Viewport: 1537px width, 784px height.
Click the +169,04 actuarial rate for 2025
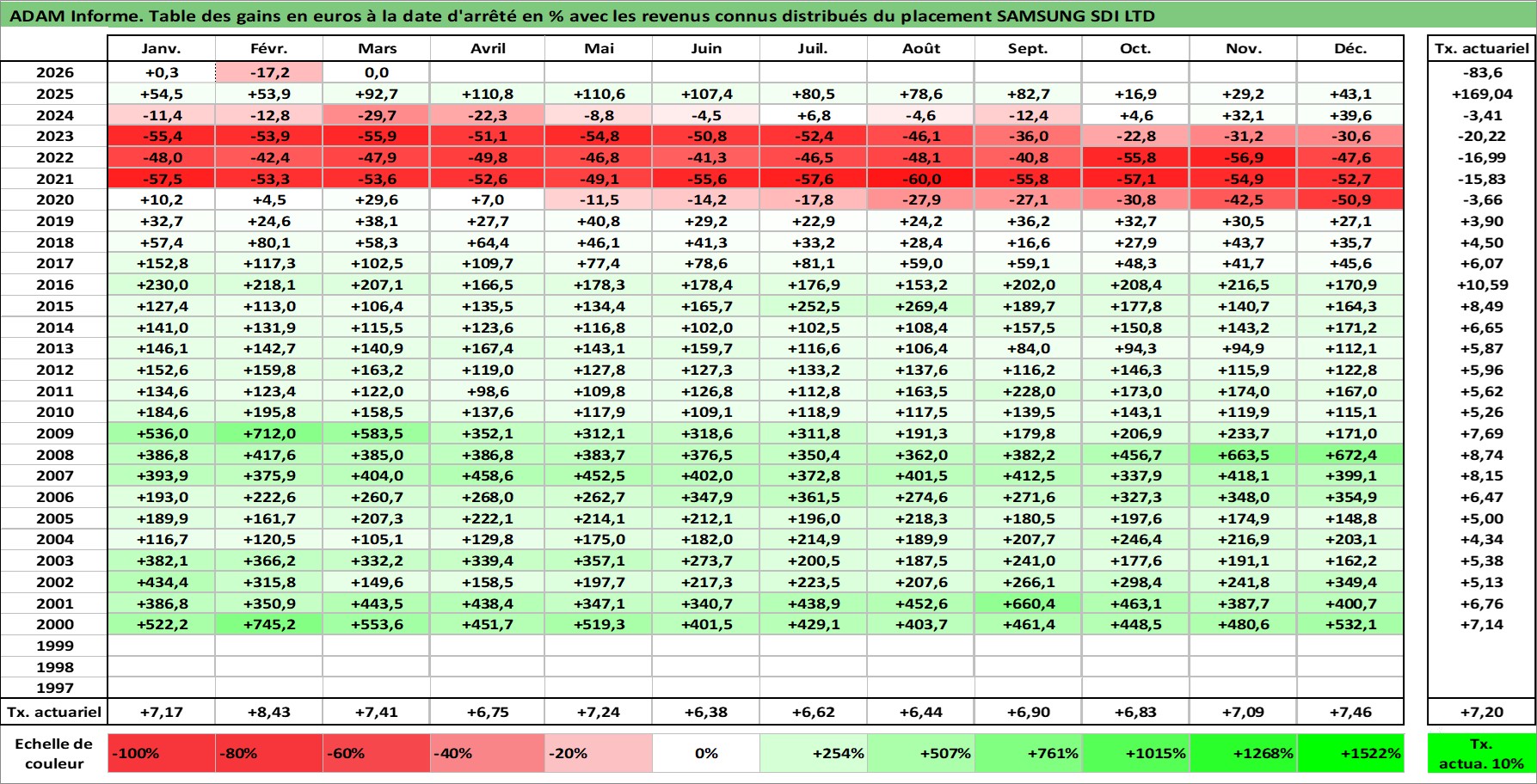[1481, 94]
